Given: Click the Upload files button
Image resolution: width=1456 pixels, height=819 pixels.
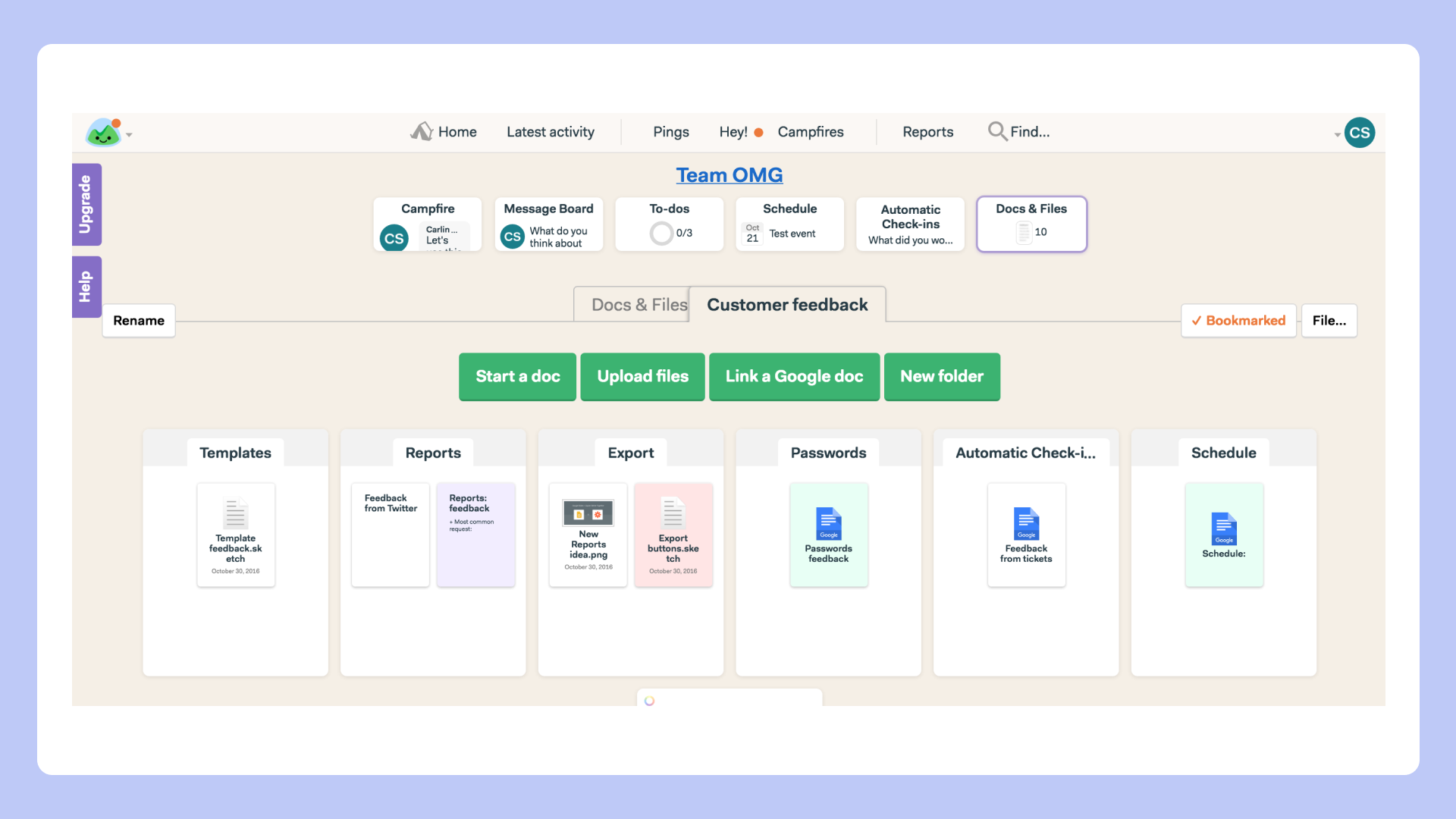Looking at the screenshot, I should [642, 376].
